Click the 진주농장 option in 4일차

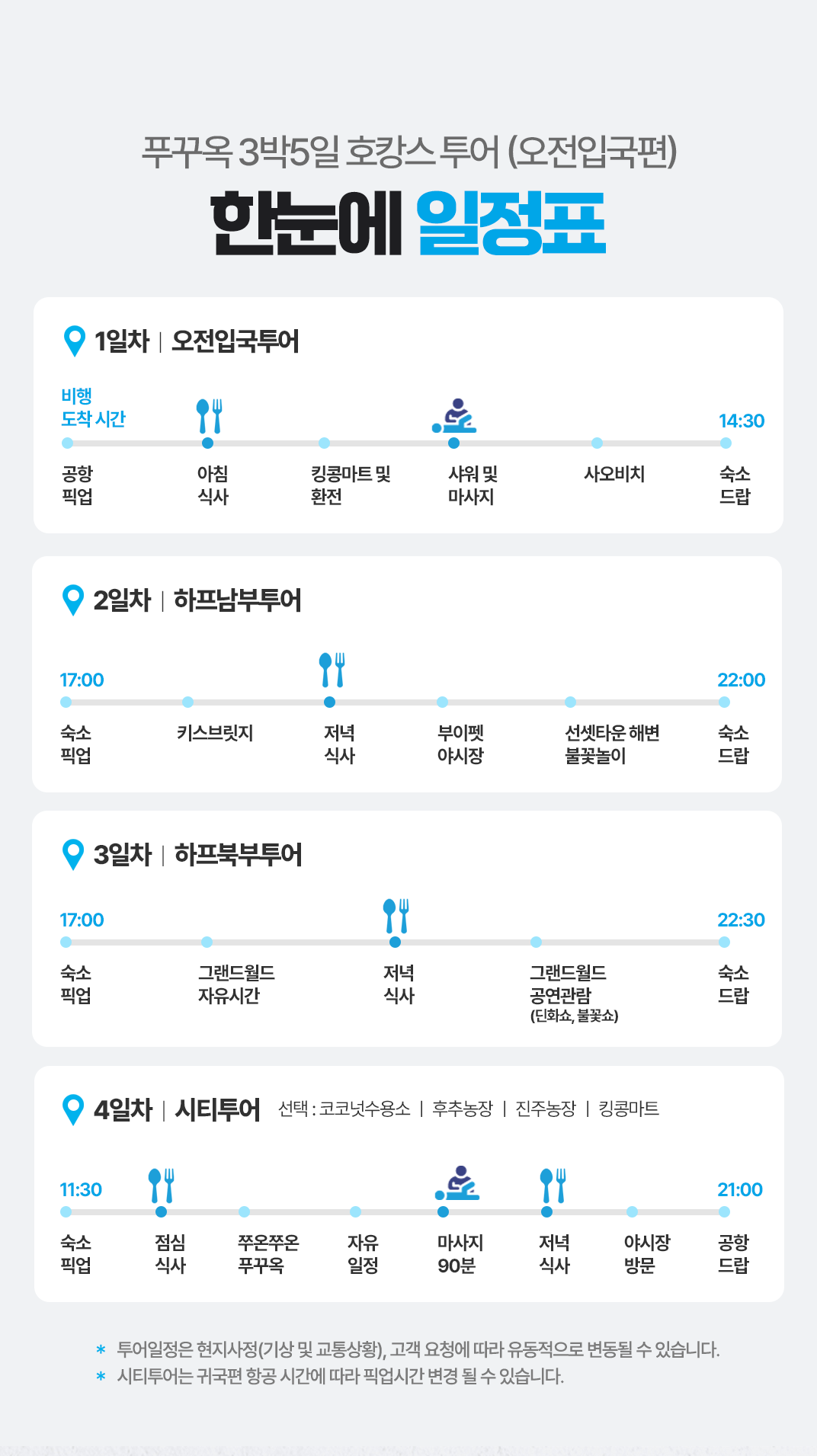pyautogui.click(x=545, y=1109)
